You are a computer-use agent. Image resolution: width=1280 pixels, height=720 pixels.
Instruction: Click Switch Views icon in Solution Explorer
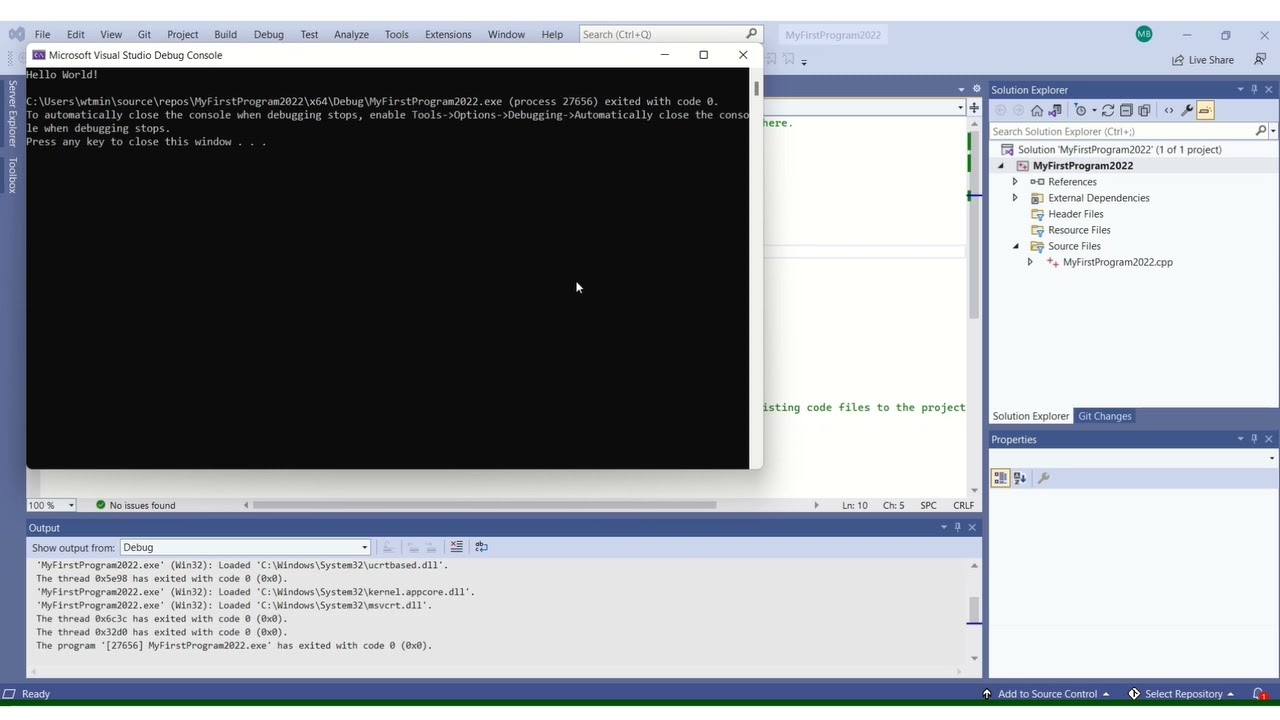click(1055, 110)
